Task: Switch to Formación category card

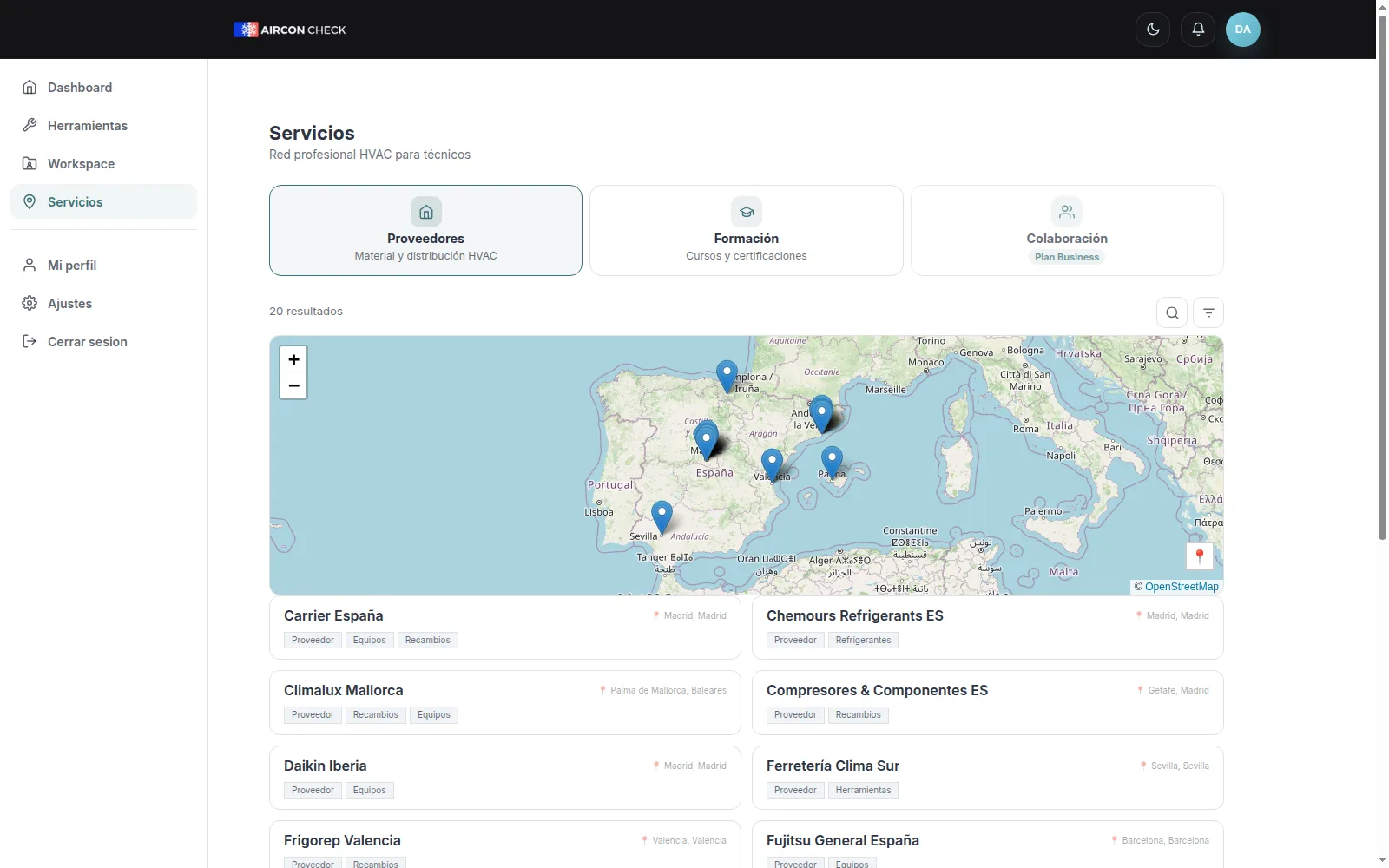Action: tap(747, 230)
